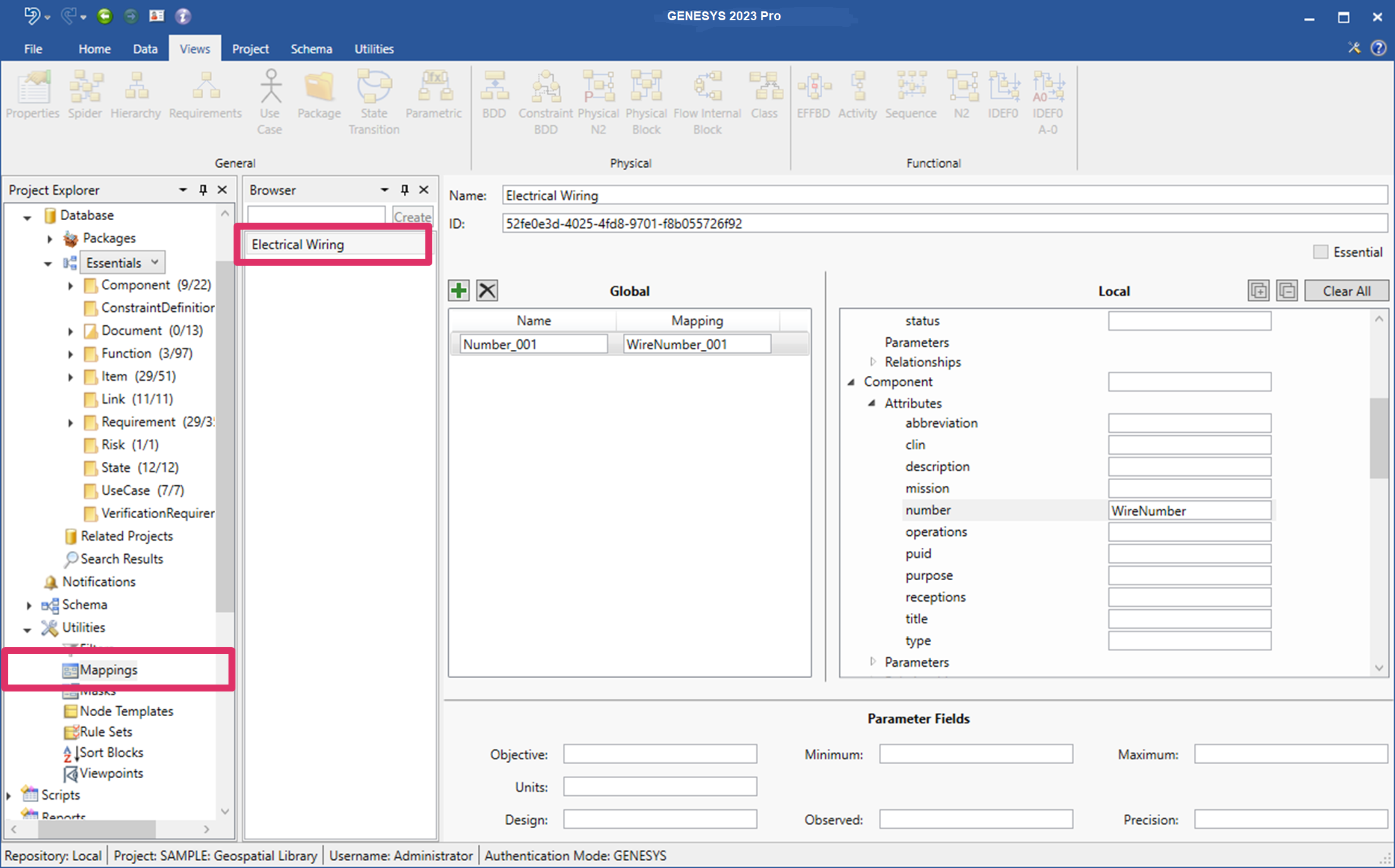The height and width of the screenshot is (868, 1395).
Task: Open the functional N2 diagram
Action: 961,95
